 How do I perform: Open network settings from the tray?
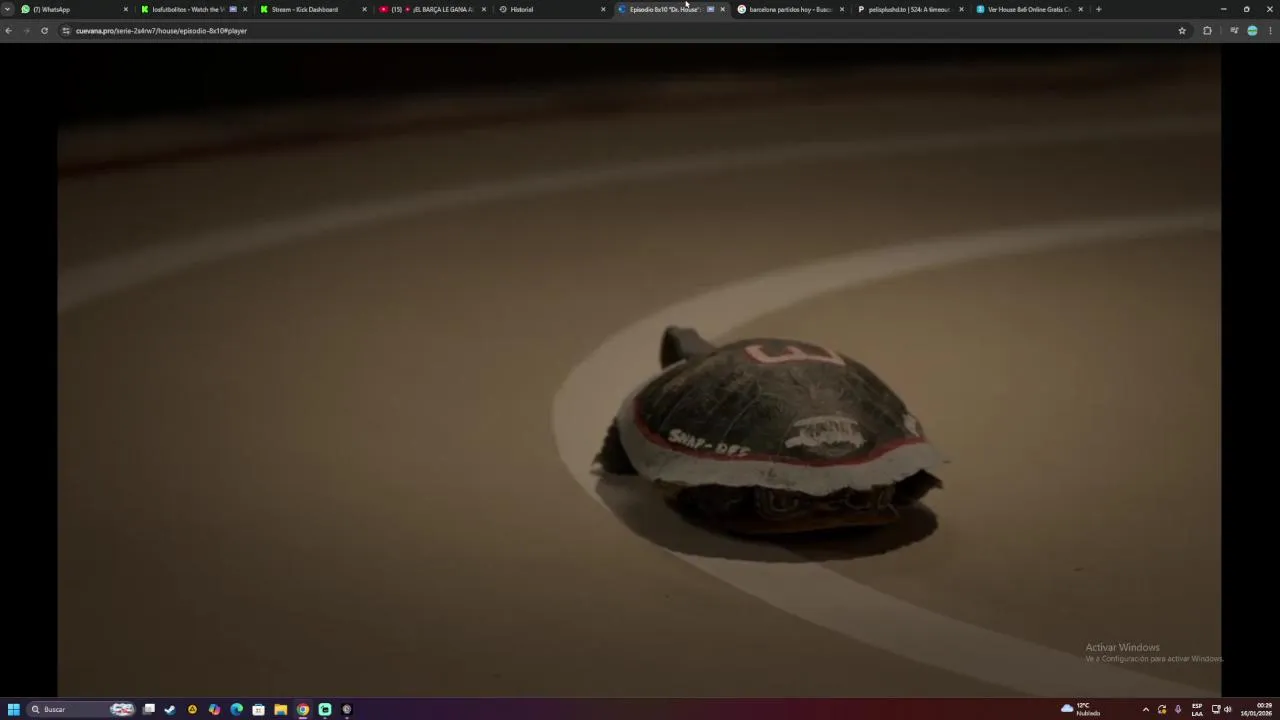[1216, 709]
